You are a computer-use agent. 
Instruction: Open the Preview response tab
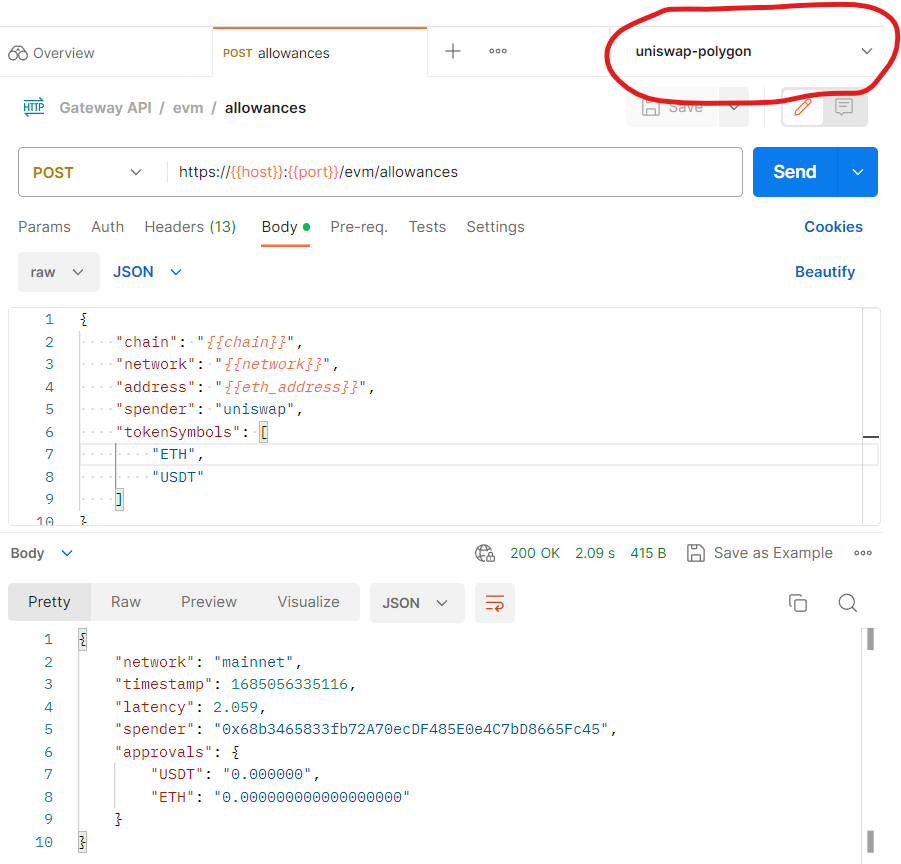pos(208,602)
